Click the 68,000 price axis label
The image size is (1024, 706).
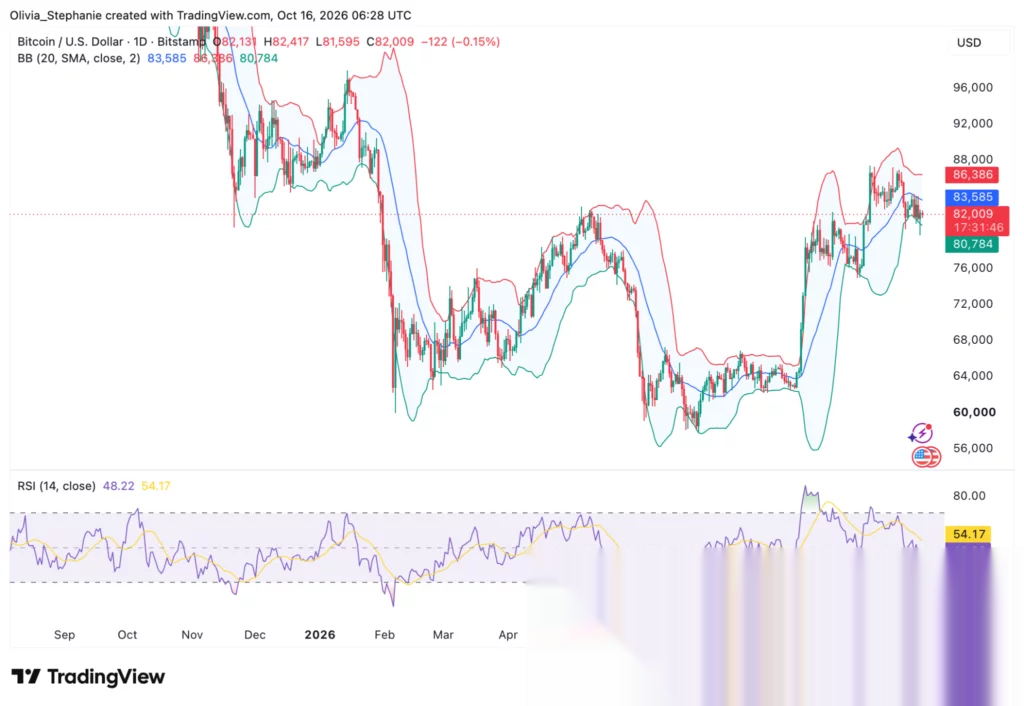click(972, 340)
